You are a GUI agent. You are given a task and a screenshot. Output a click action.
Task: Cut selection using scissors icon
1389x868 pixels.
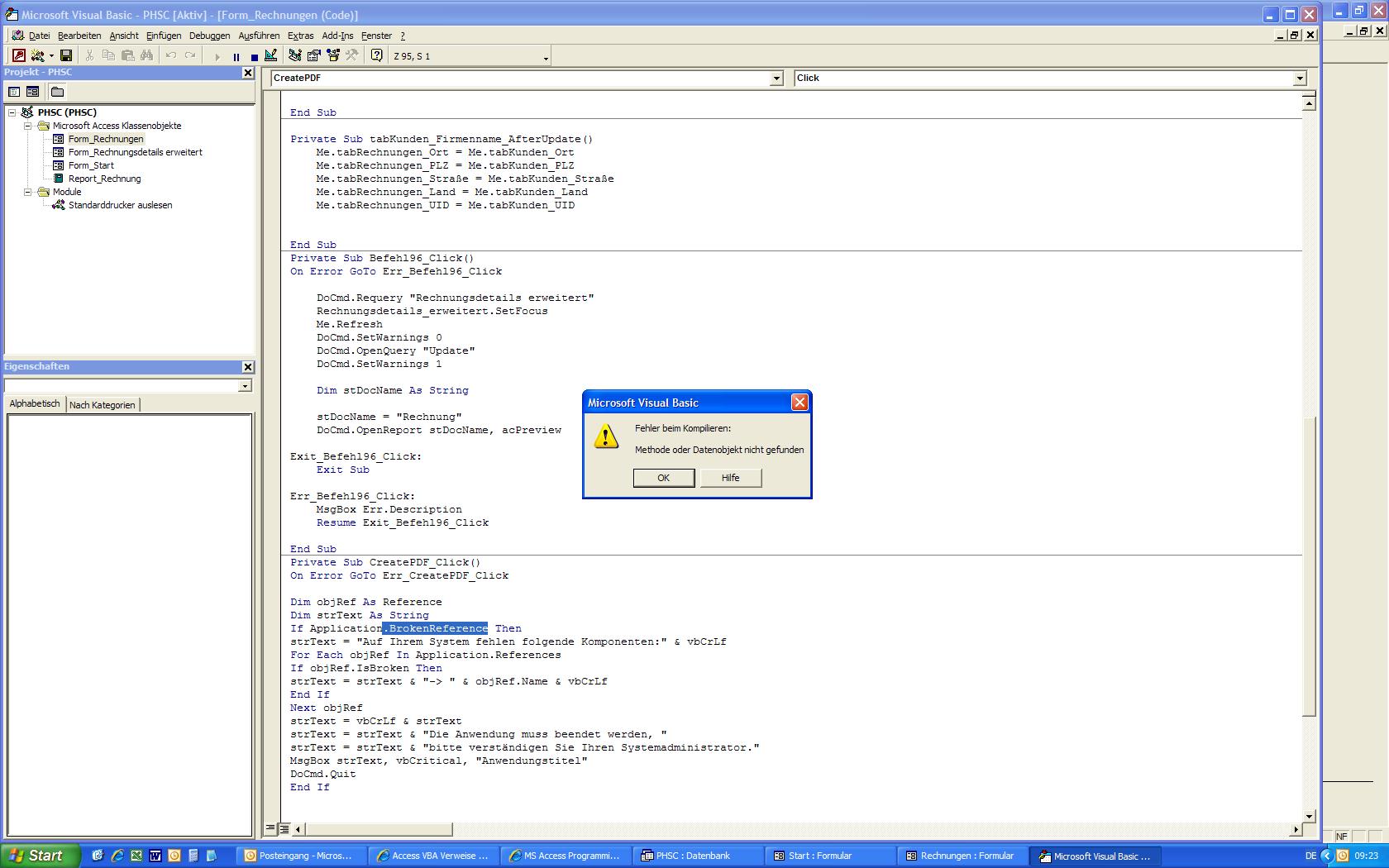point(89,56)
